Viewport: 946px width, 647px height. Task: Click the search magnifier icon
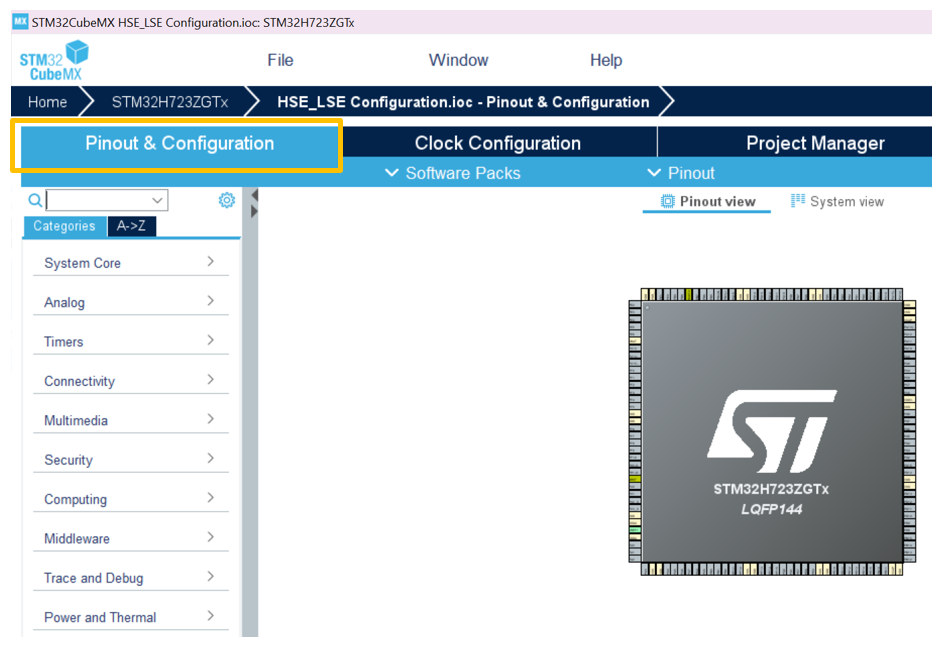click(x=35, y=200)
